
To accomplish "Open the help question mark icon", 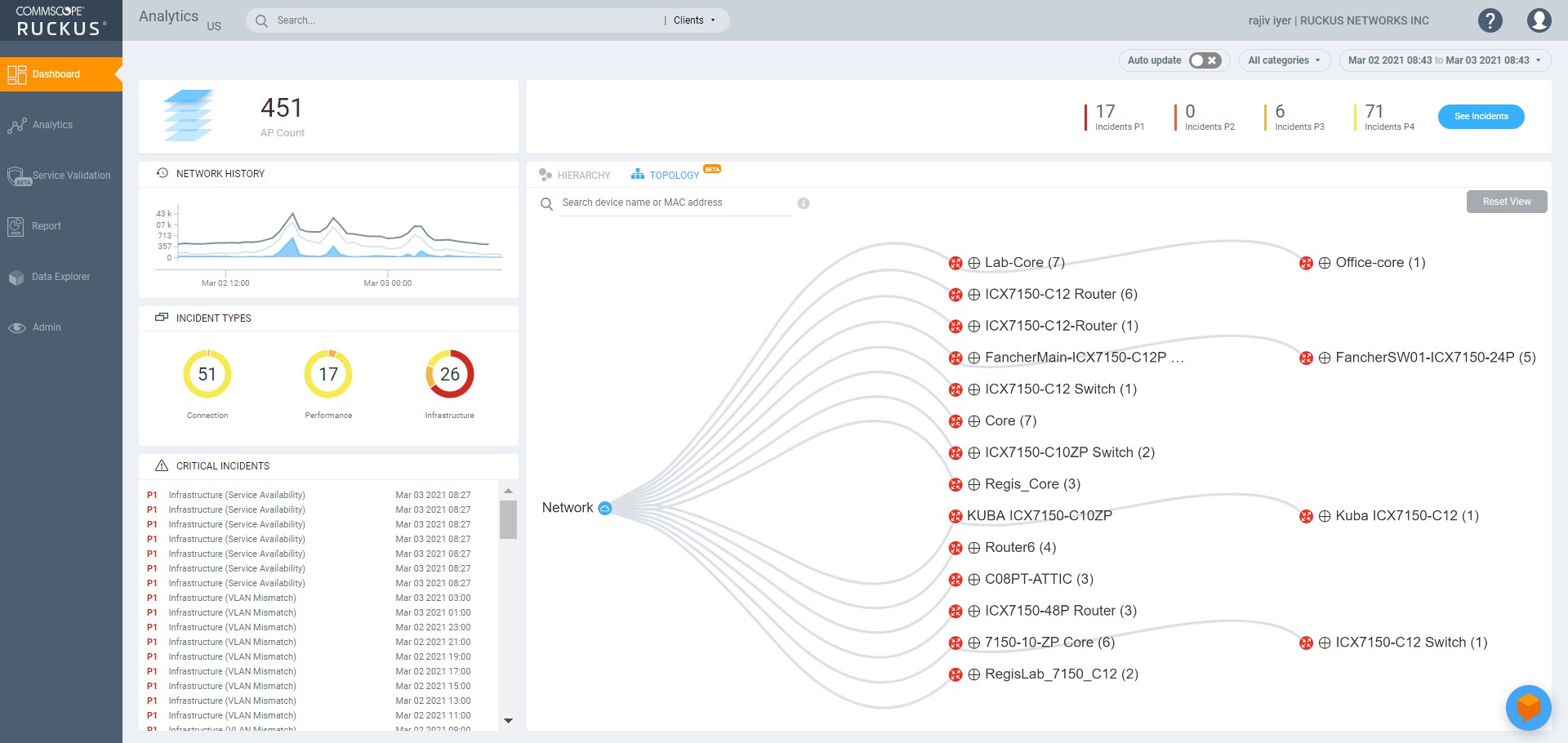I will point(1490,20).
